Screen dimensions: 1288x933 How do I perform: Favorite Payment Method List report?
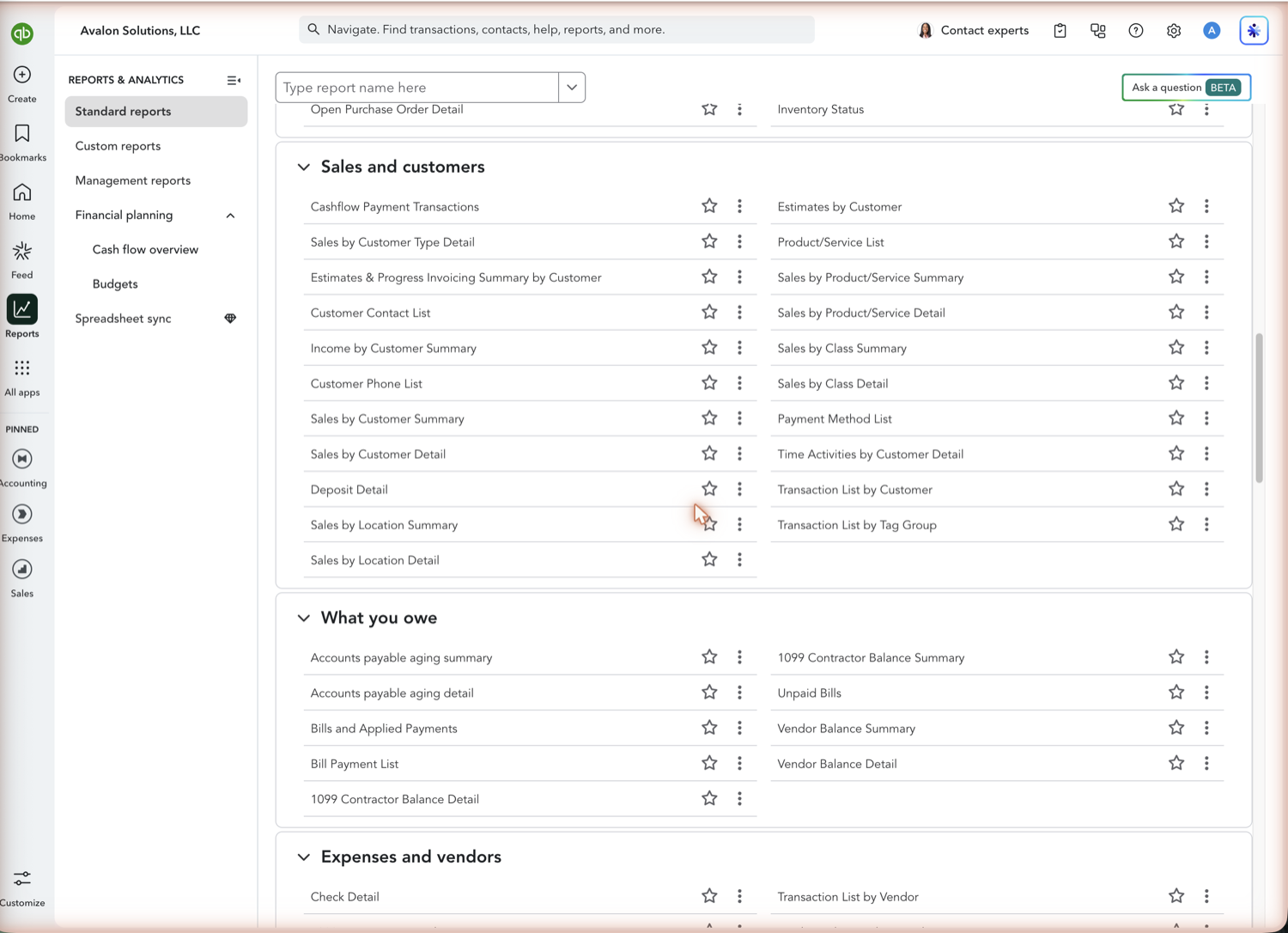pos(1176,418)
